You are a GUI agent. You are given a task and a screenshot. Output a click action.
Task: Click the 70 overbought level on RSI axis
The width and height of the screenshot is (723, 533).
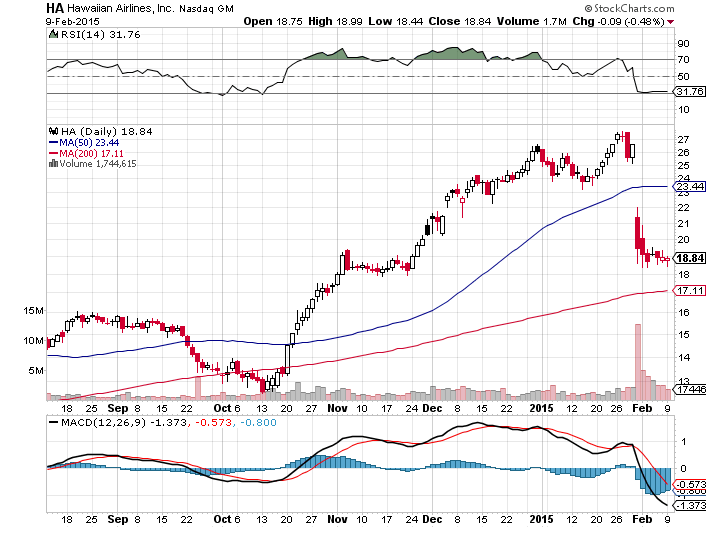(683, 60)
